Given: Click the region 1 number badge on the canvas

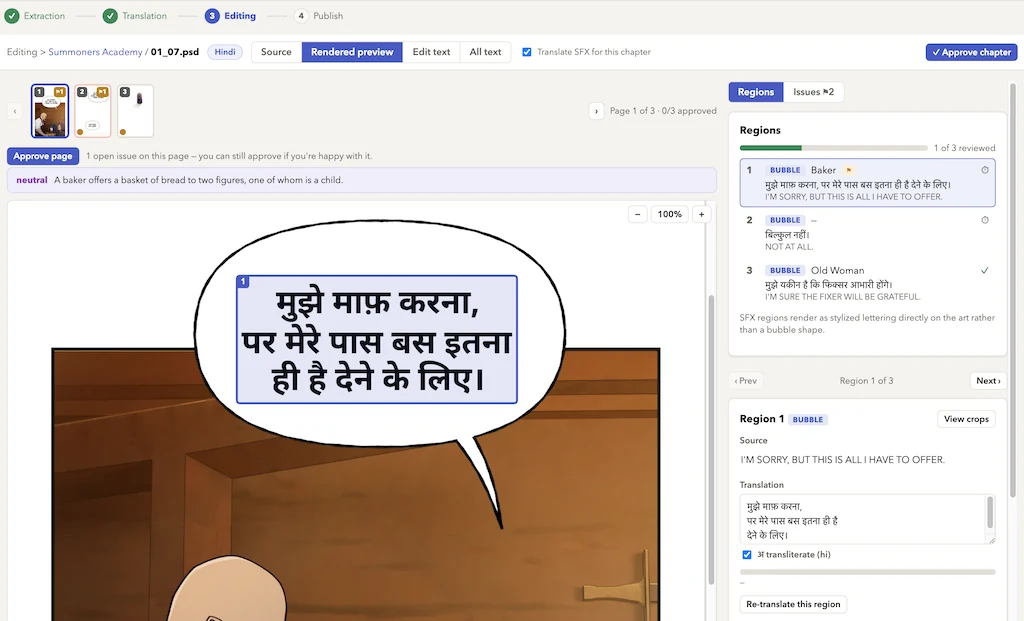Looking at the screenshot, I should [243, 281].
